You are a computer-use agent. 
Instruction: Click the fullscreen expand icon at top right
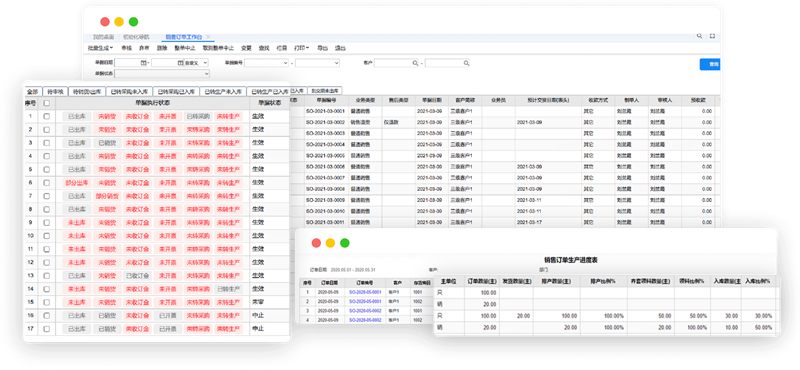tap(712, 36)
